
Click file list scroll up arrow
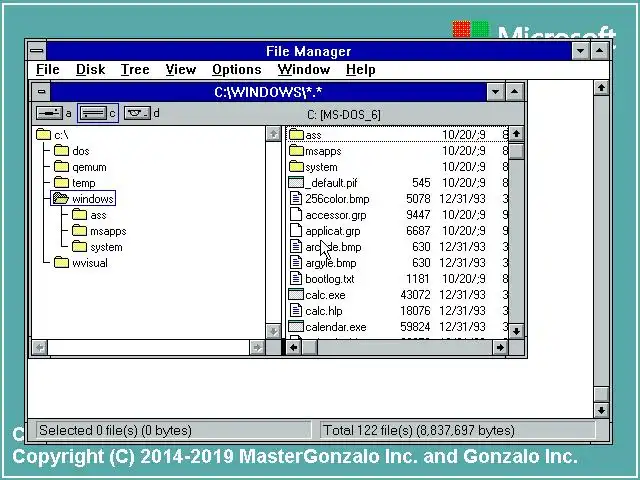[516, 134]
